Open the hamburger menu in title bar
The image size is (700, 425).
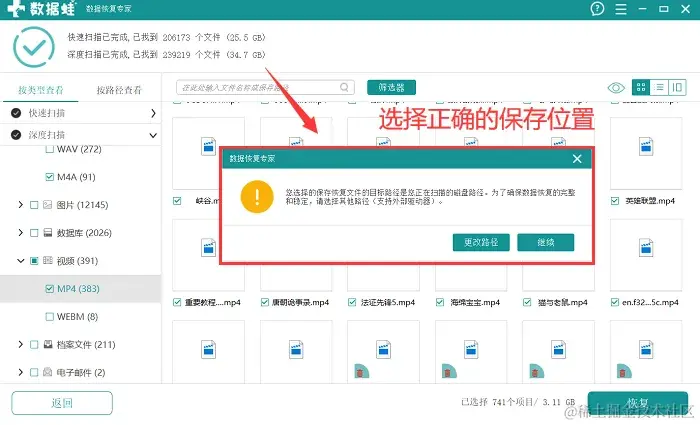(x=621, y=9)
